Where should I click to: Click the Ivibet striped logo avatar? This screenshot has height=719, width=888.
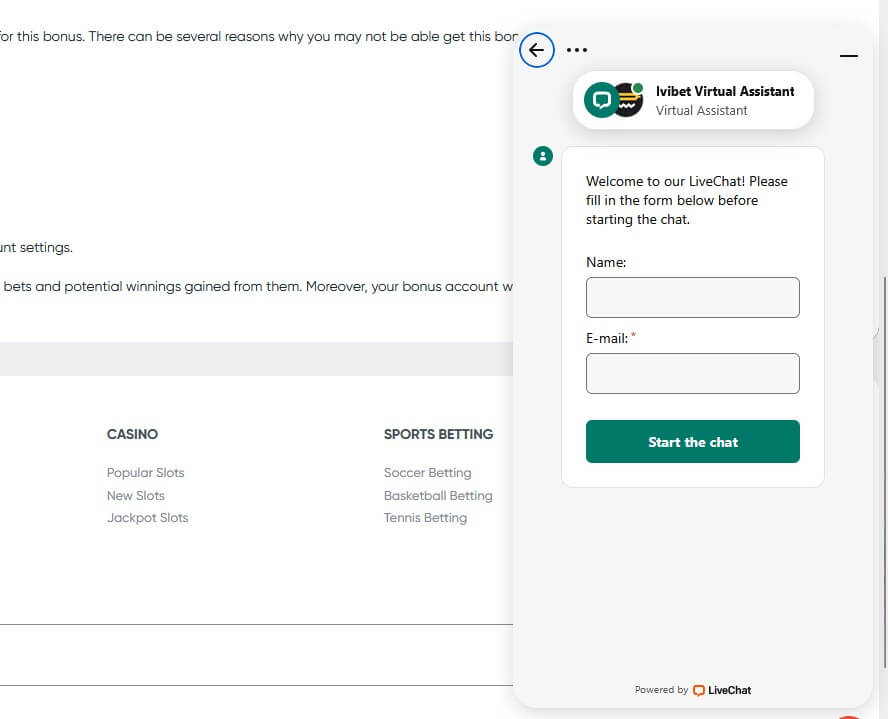coord(628,100)
